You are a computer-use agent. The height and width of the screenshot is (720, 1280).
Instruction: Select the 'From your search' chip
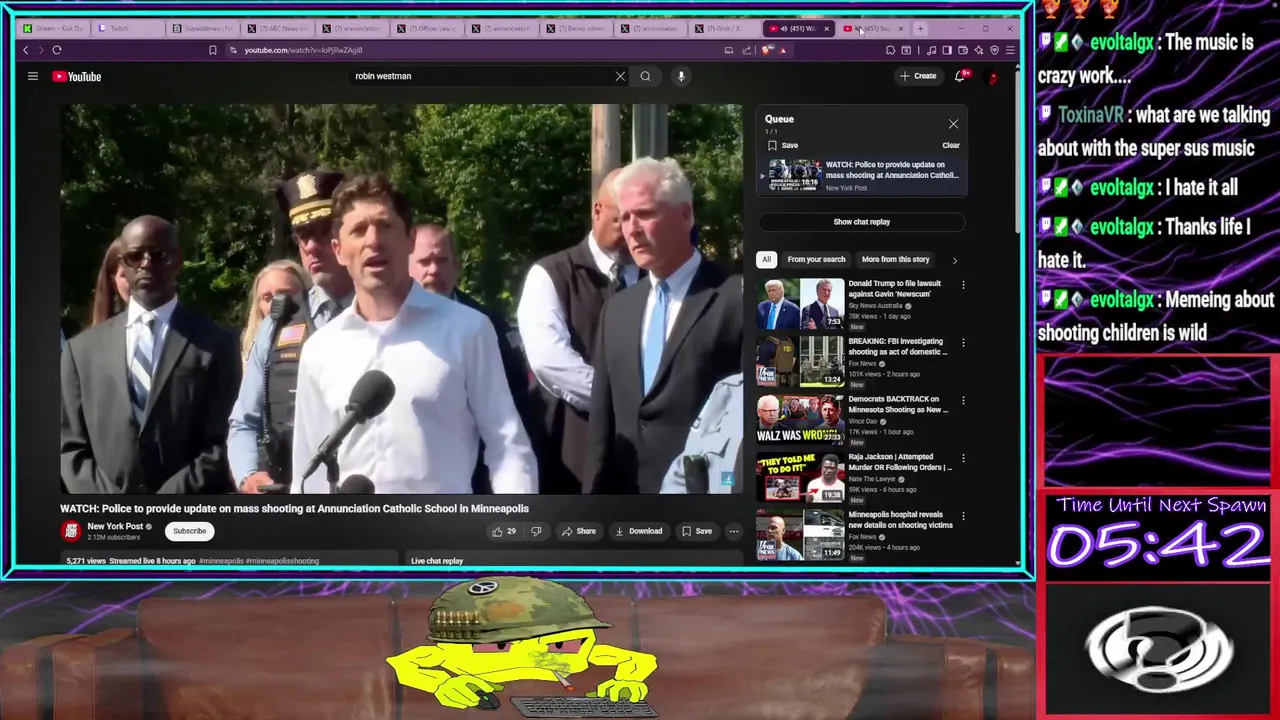click(x=816, y=259)
